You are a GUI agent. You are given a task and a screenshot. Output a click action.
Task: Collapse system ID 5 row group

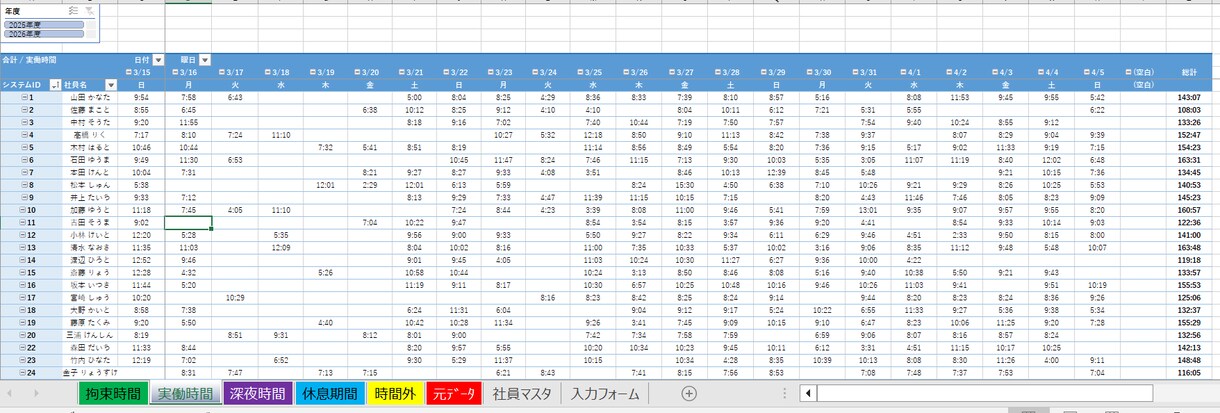point(25,147)
